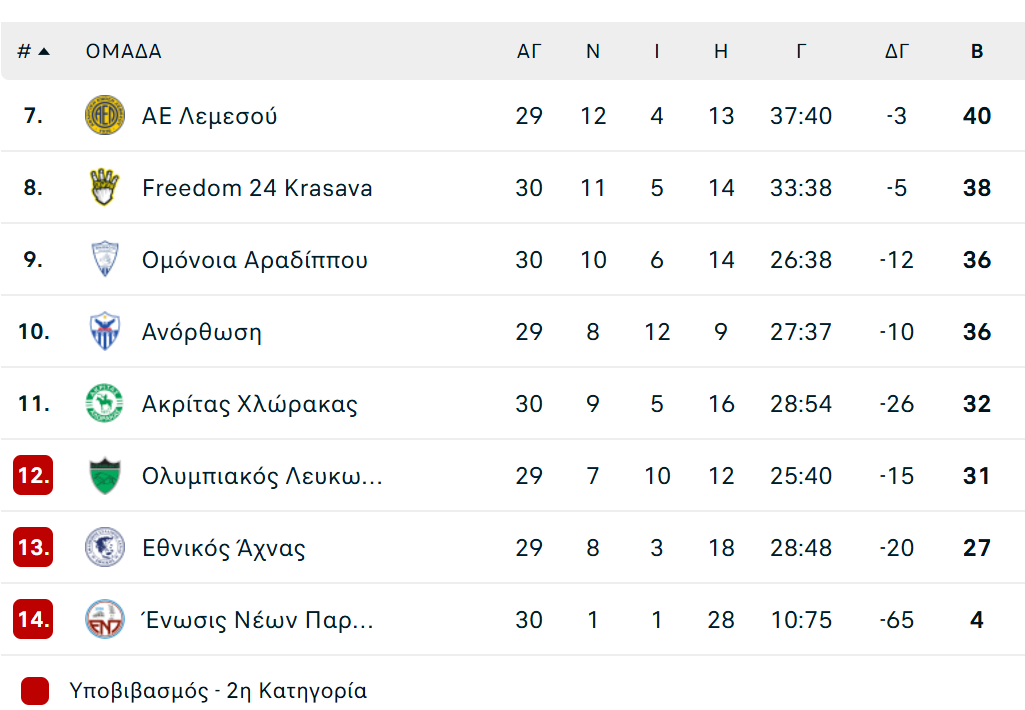Click the Ομόνοια Αραδίππου team crest
1025x710 pixels.
(104, 260)
